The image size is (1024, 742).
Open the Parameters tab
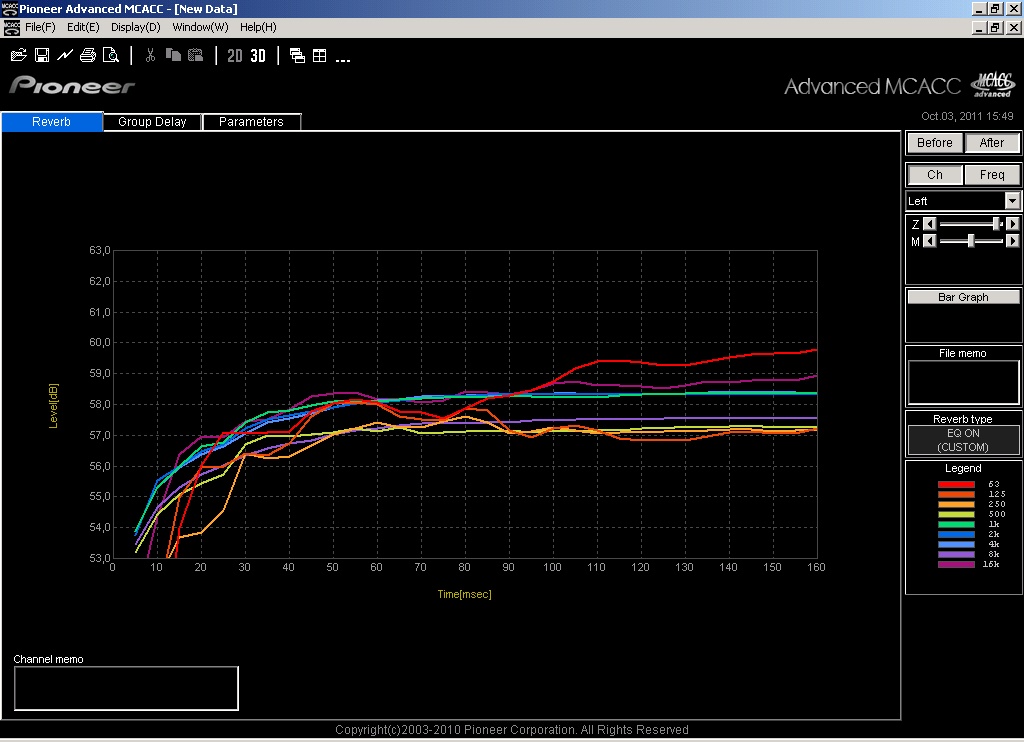(x=251, y=122)
